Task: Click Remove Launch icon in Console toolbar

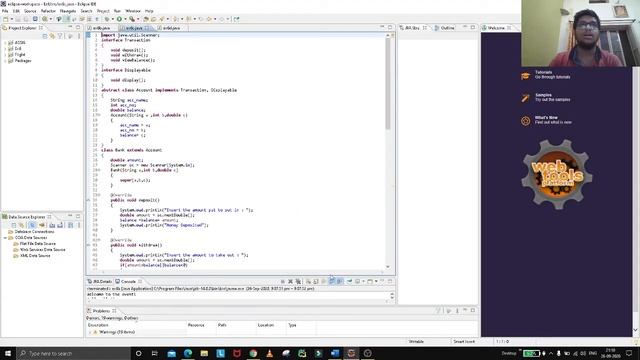Action: [x=290, y=282]
